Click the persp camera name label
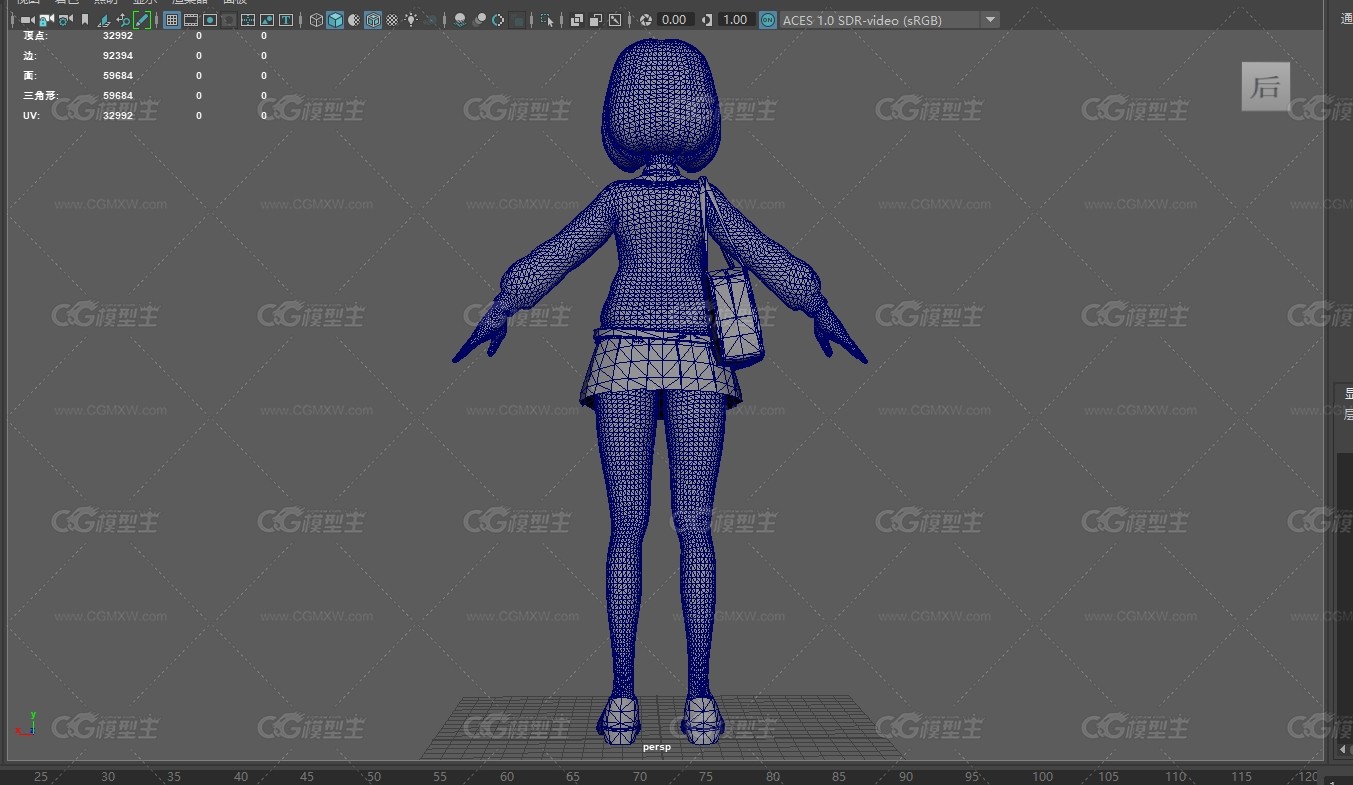 pyautogui.click(x=657, y=747)
